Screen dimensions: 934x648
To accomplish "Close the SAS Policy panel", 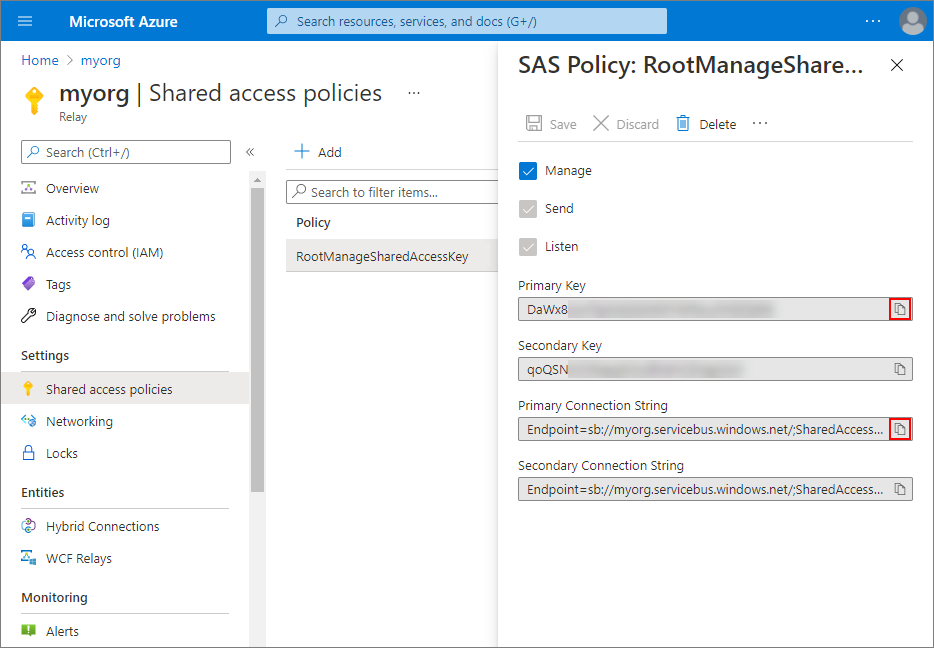I will click(897, 65).
